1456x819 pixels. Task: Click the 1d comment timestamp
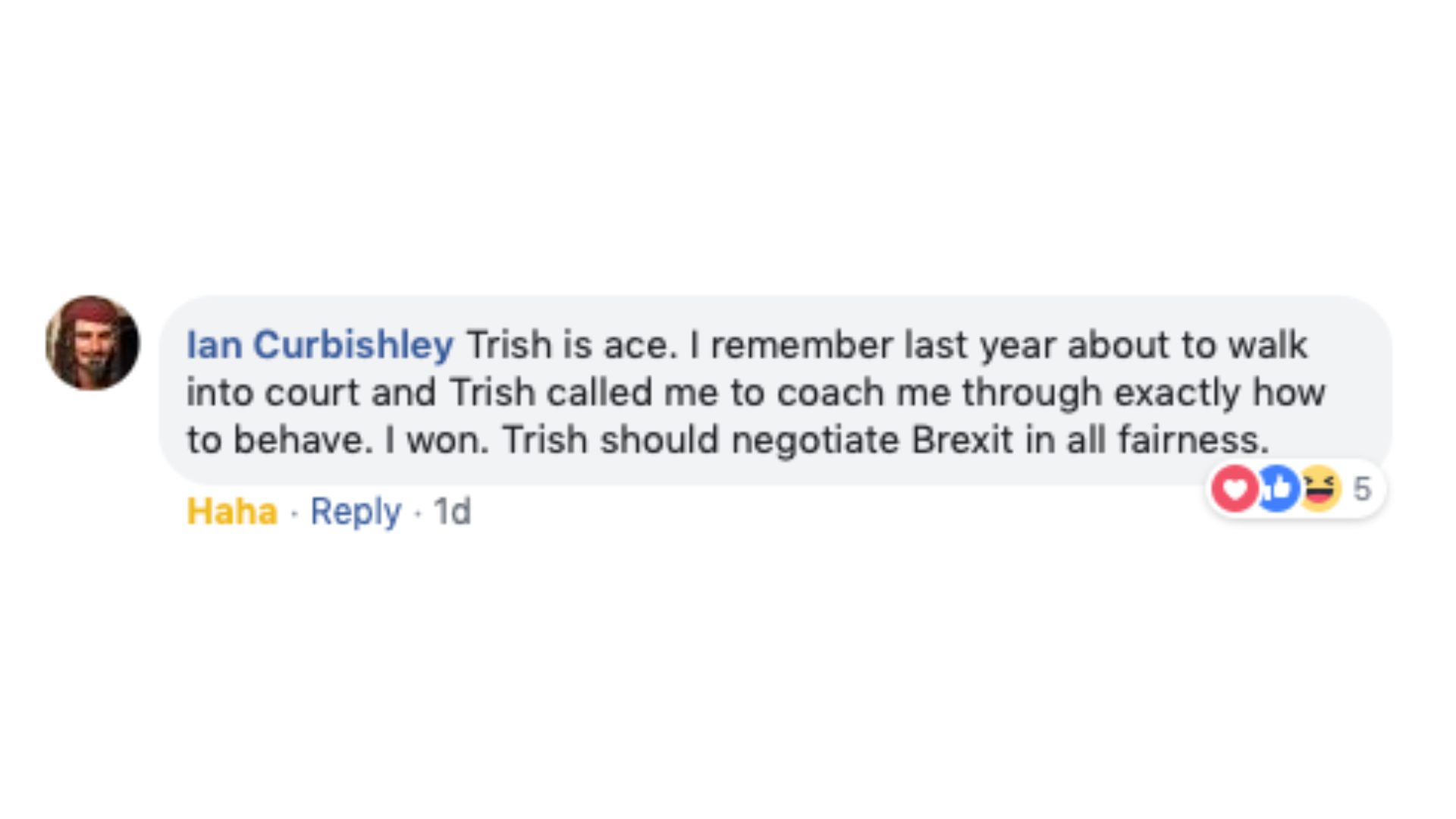[x=452, y=512]
